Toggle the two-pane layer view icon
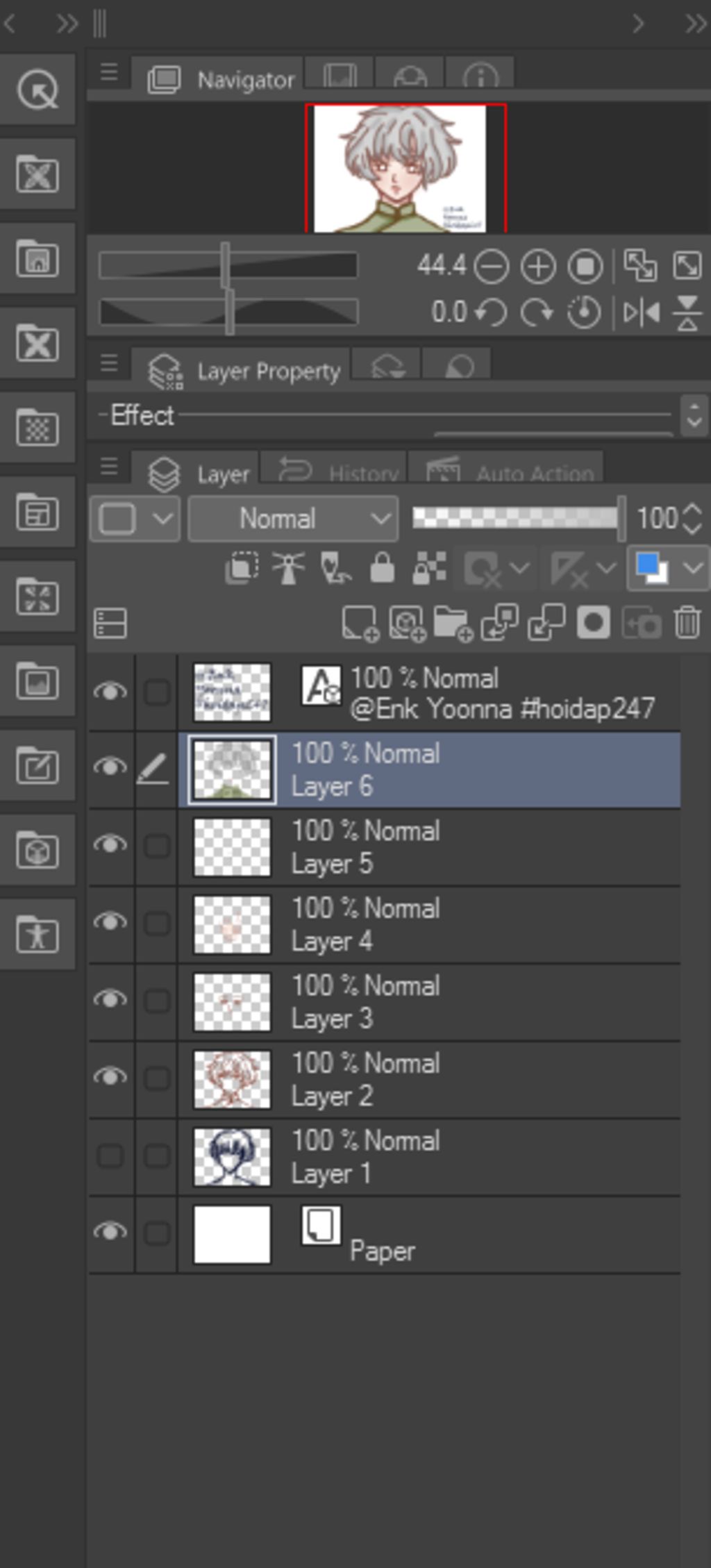The width and height of the screenshot is (711, 1568). pyautogui.click(x=110, y=623)
